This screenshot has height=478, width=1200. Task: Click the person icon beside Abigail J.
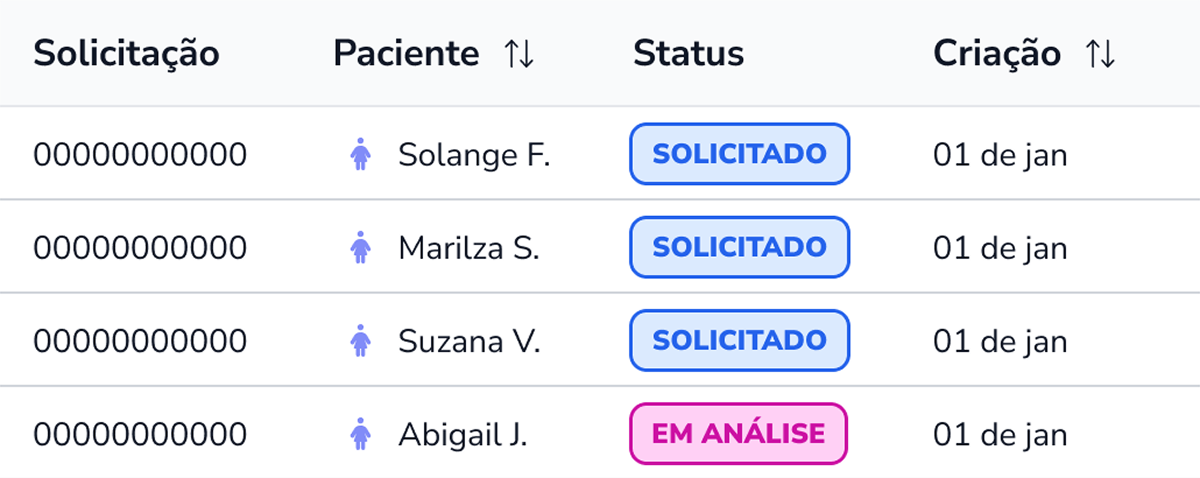[361, 434]
